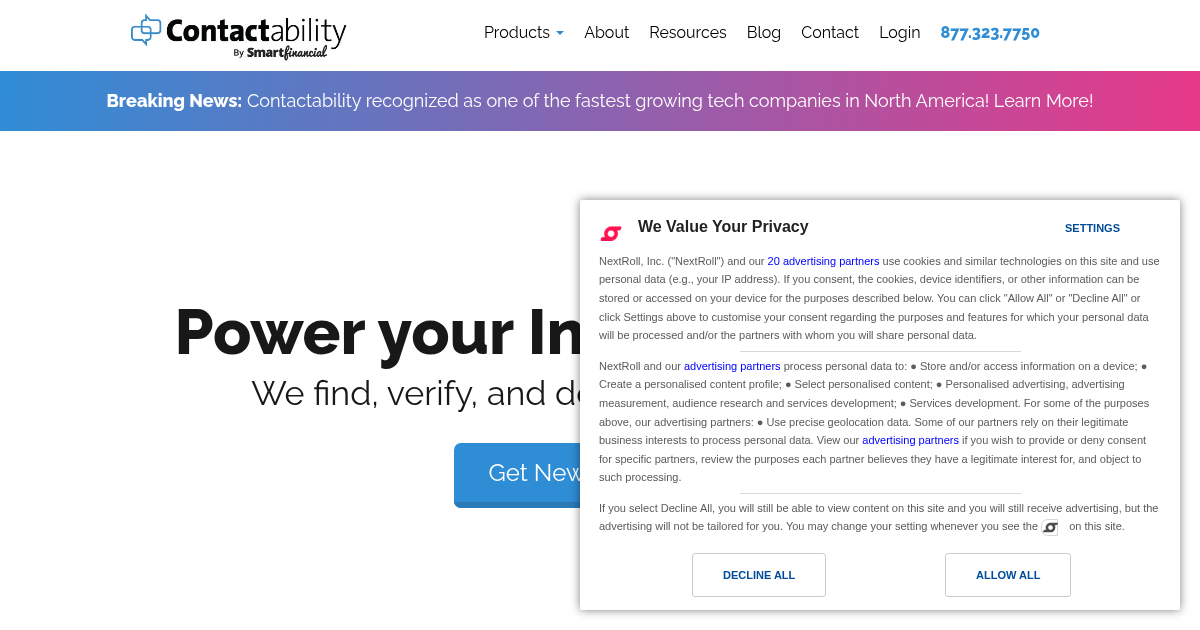Open the Resources page from navigation
The width and height of the screenshot is (1200, 630).
pos(688,33)
